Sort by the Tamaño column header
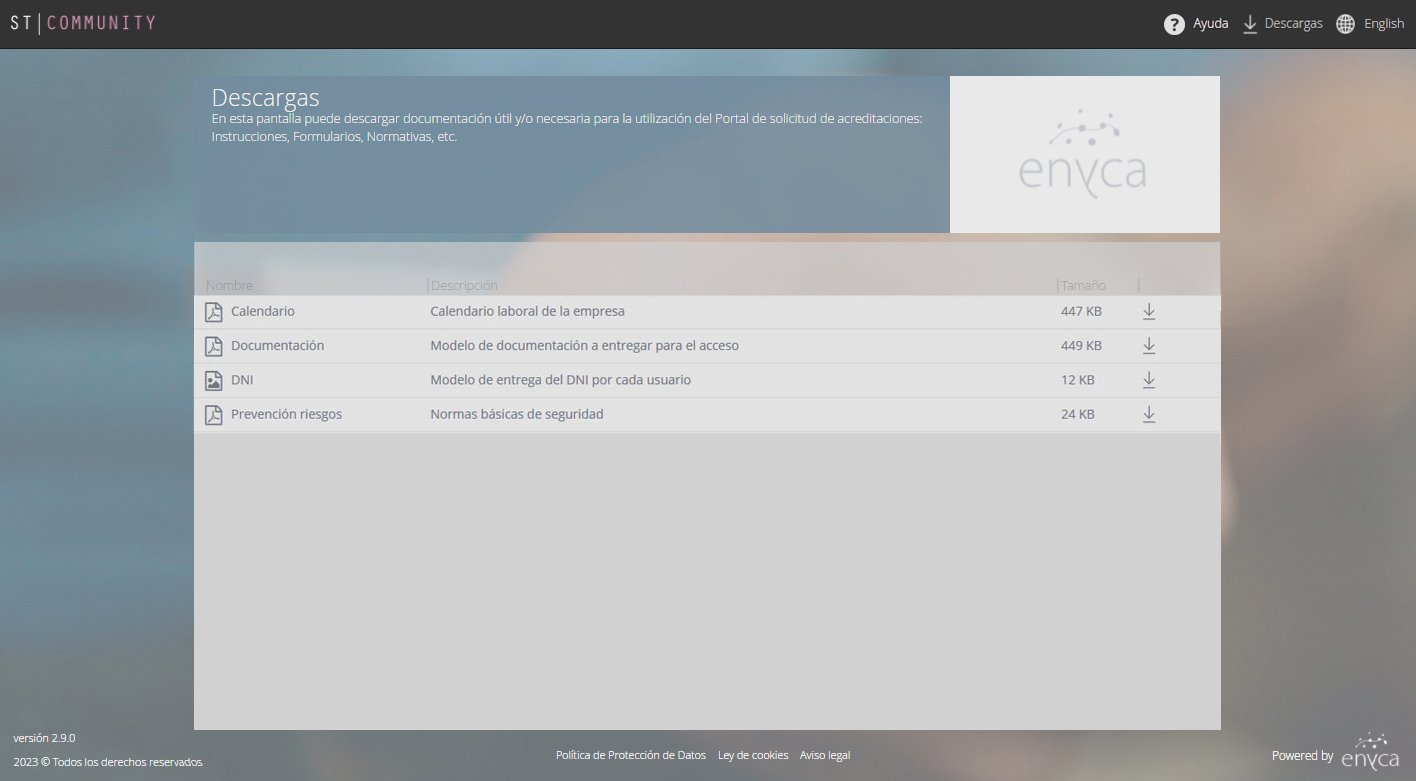The image size is (1416, 781). click(x=1083, y=285)
